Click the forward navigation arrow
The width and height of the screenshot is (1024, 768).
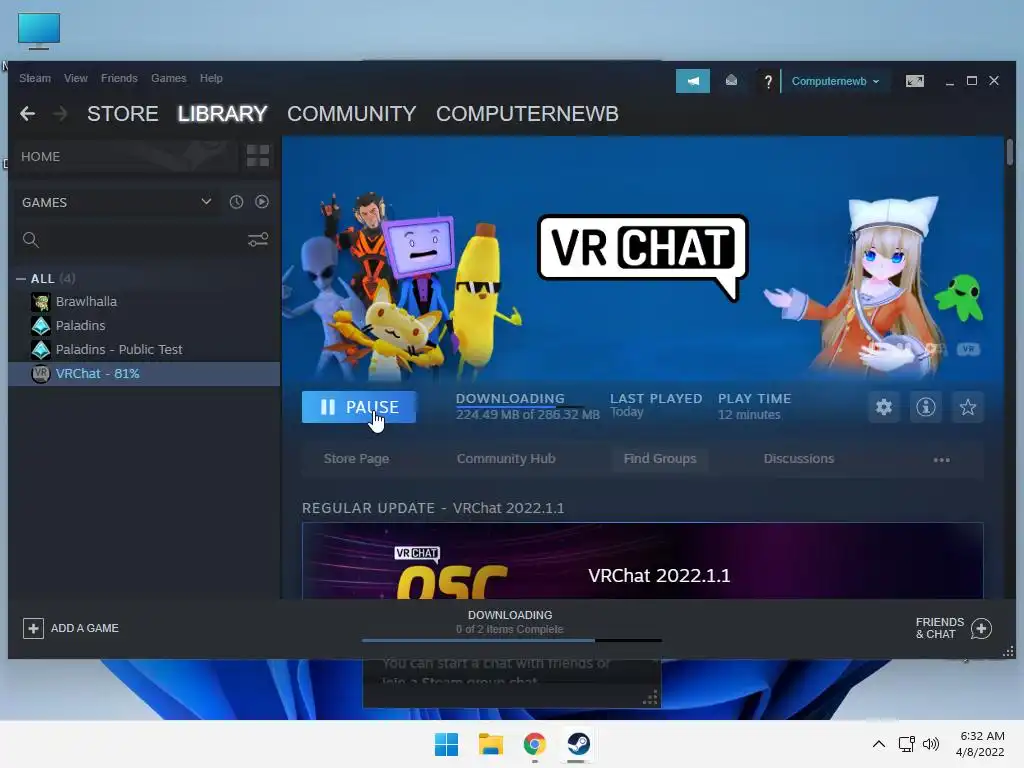click(x=60, y=114)
